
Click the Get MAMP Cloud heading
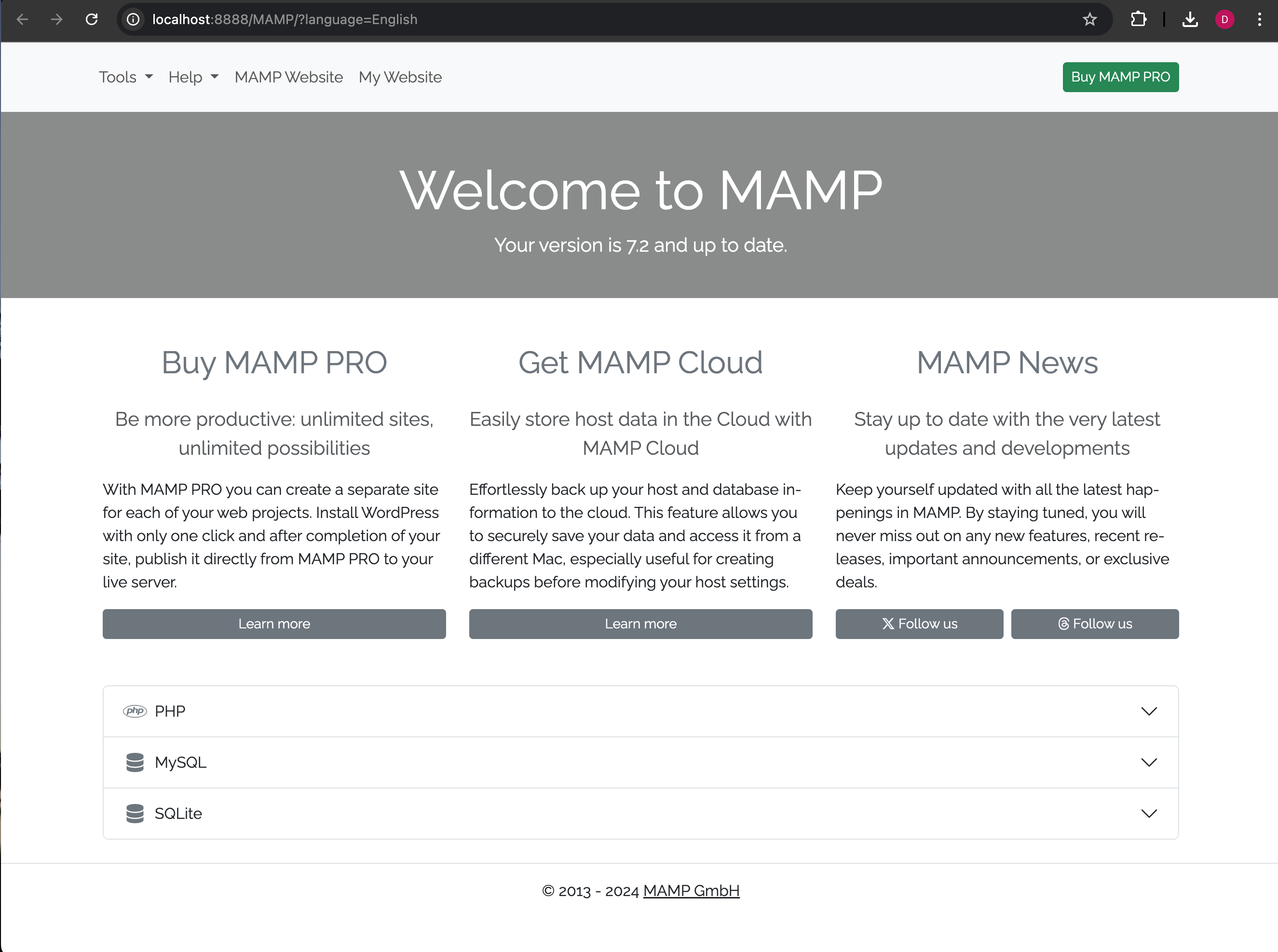click(x=641, y=363)
